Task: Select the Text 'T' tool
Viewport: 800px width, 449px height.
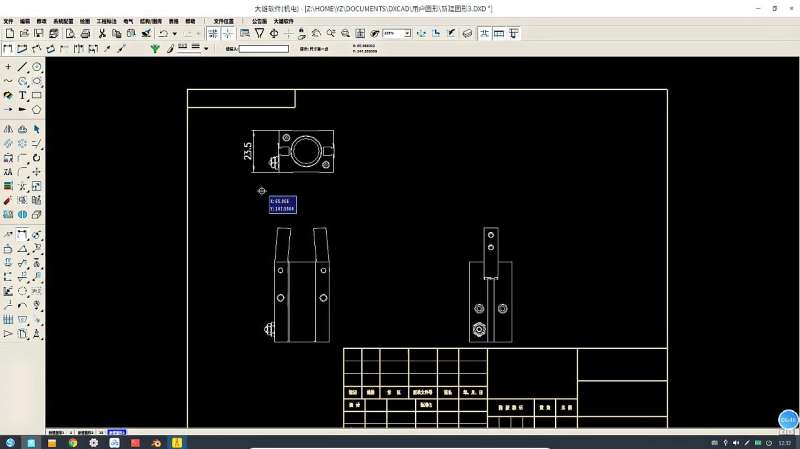Action: coord(22,95)
